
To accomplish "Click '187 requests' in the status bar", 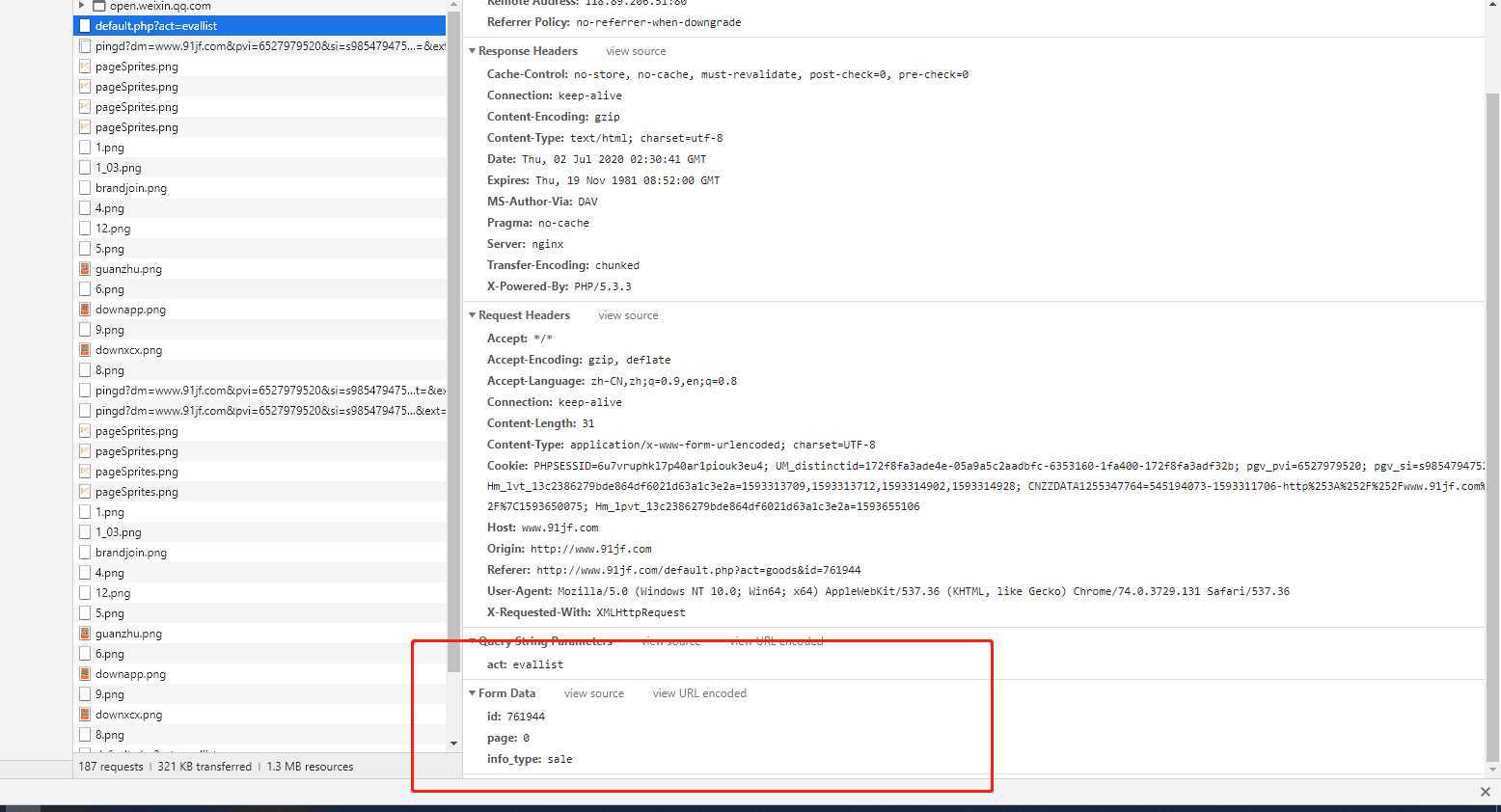I will [x=111, y=767].
